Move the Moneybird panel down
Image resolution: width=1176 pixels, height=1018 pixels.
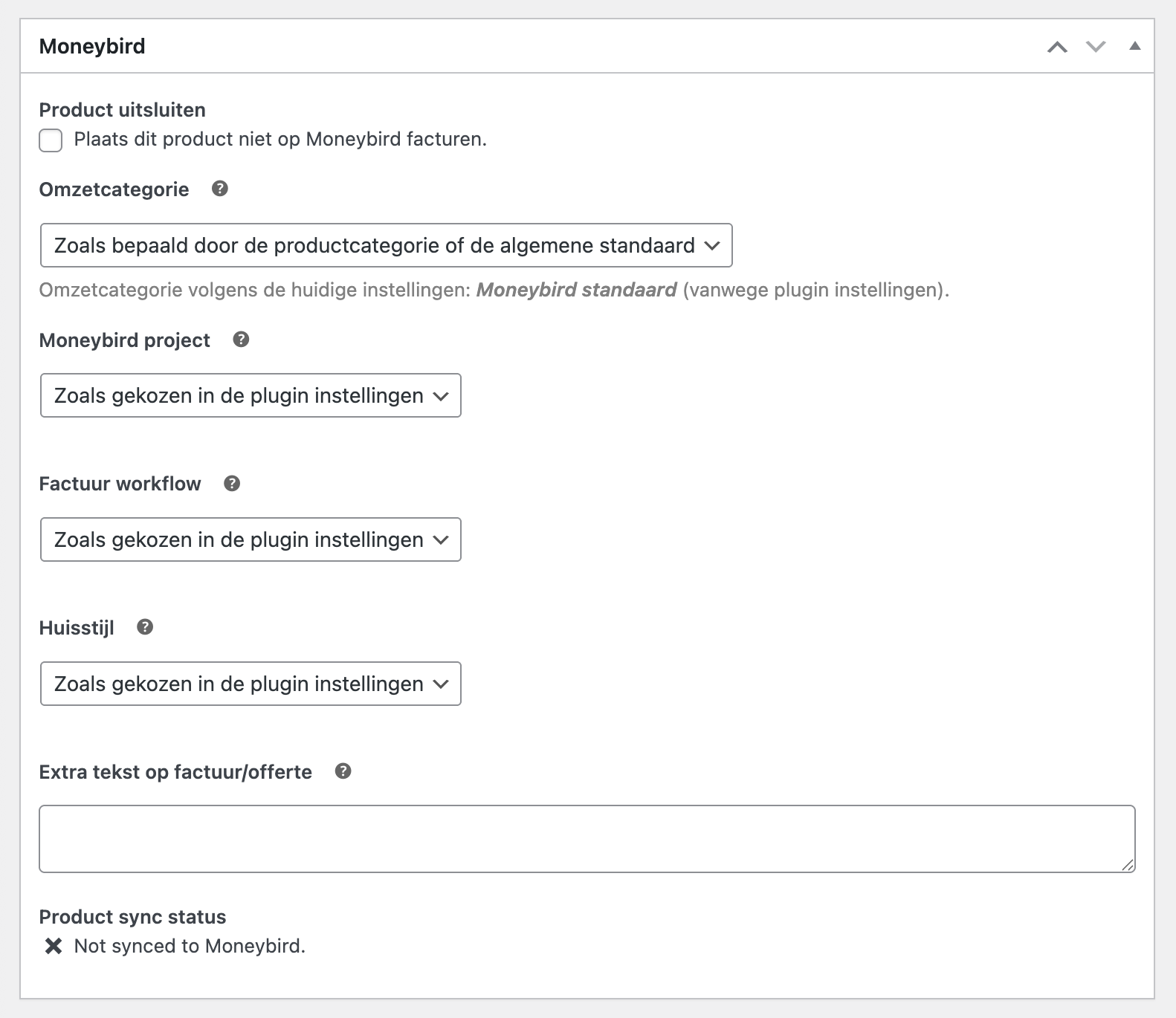click(1096, 47)
